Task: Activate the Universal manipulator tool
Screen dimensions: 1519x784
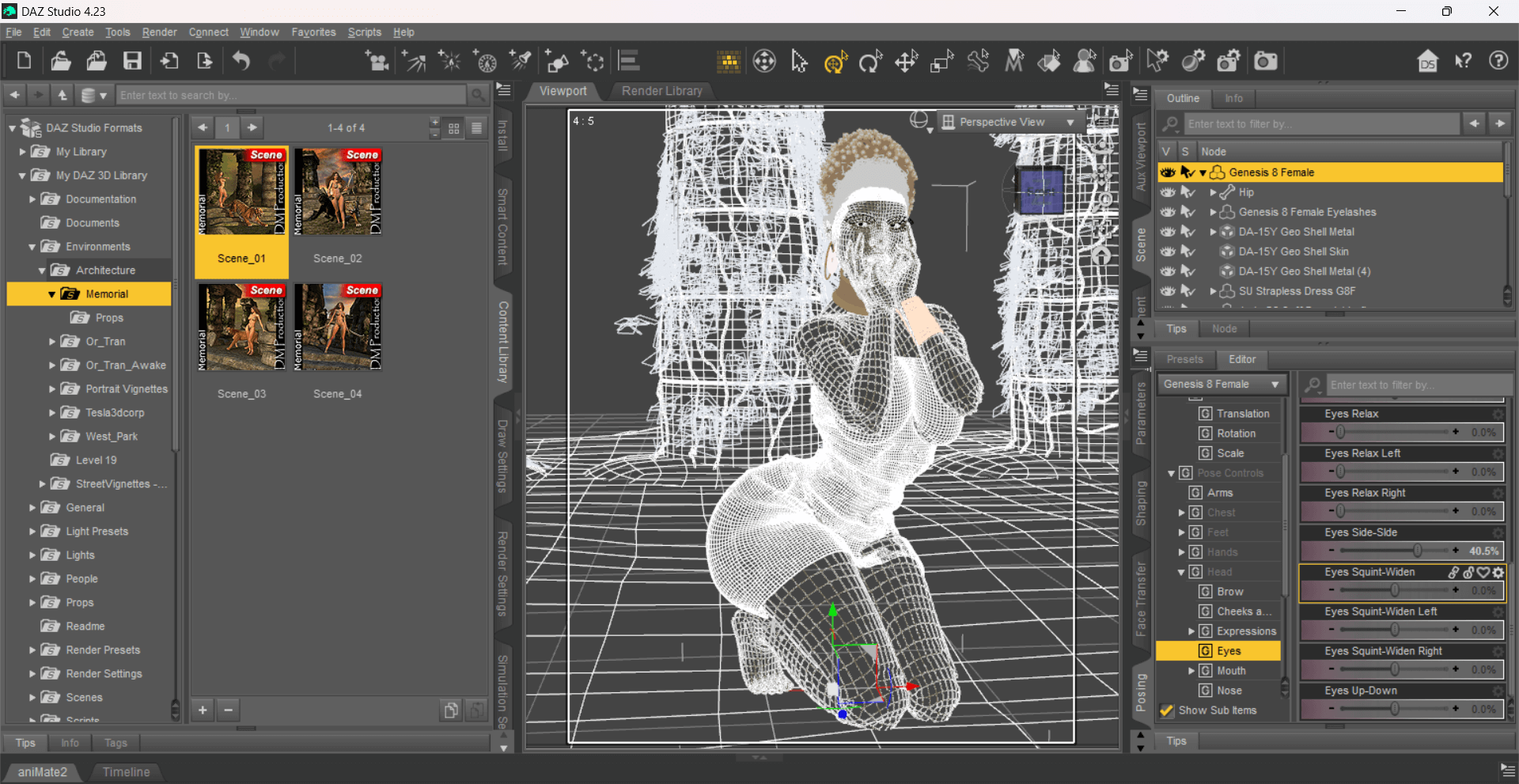Action: pos(835,61)
